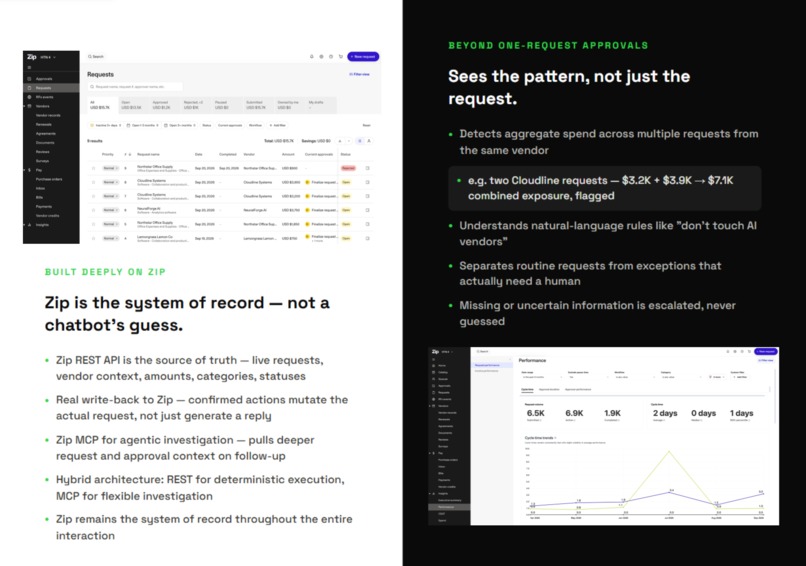Open Home in the Performance screenshot sidebar
This screenshot has height=566, width=806.
coord(442,366)
